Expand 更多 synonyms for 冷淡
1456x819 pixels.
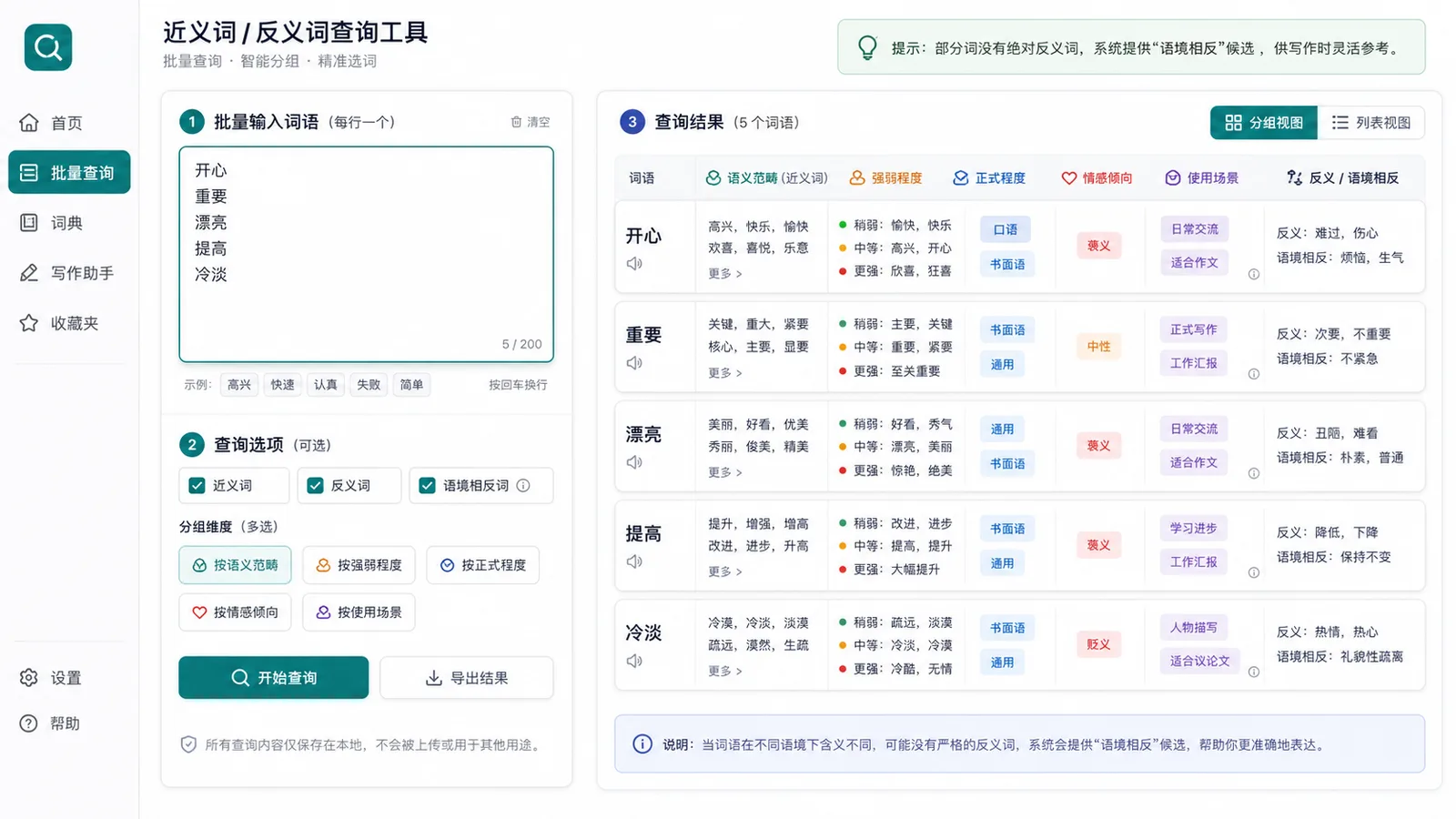pos(725,671)
